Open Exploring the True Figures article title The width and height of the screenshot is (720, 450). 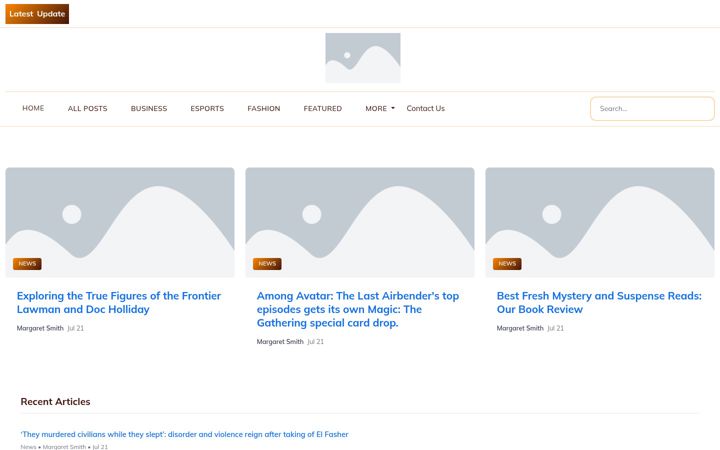pos(119,303)
